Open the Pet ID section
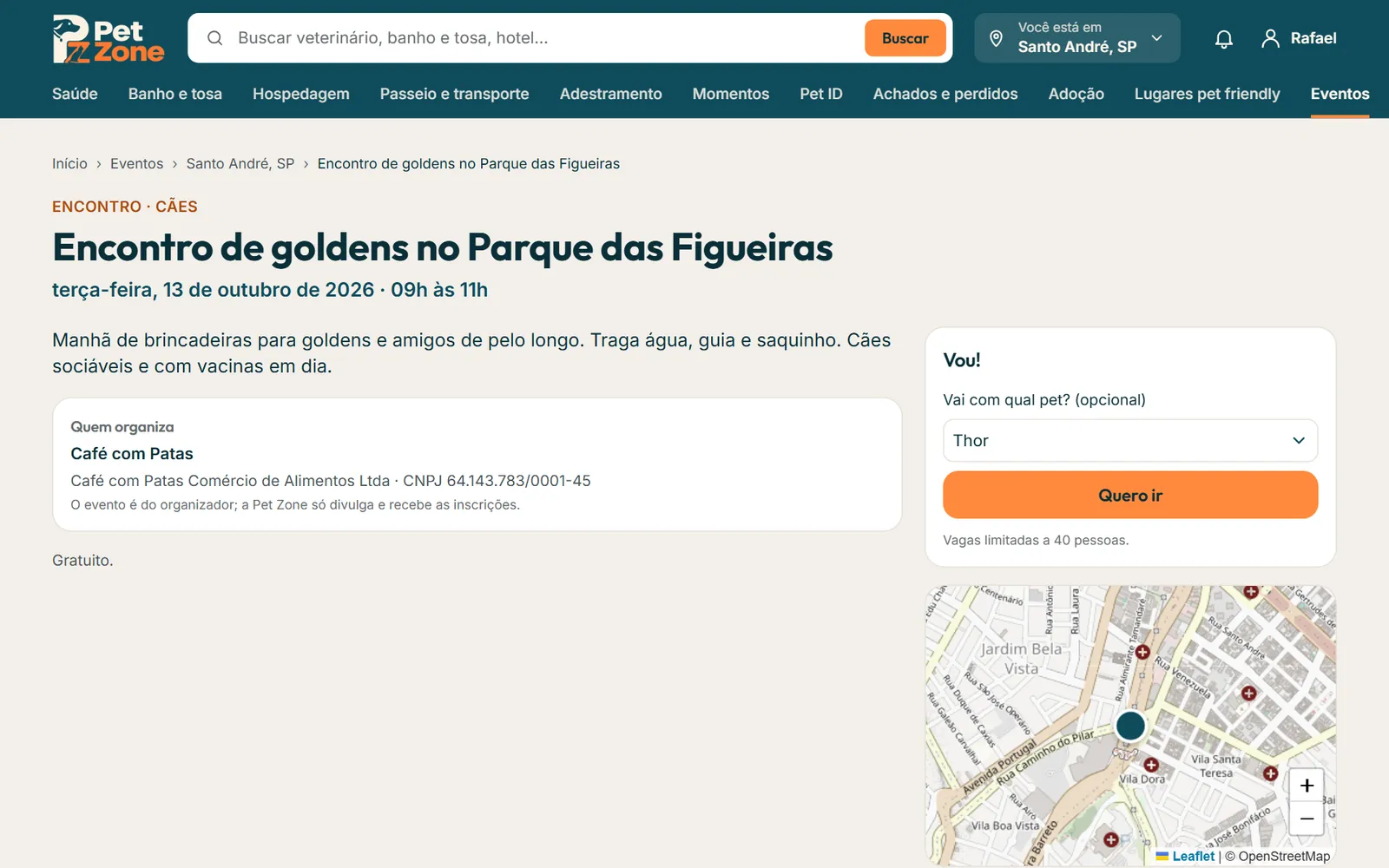 point(821,94)
